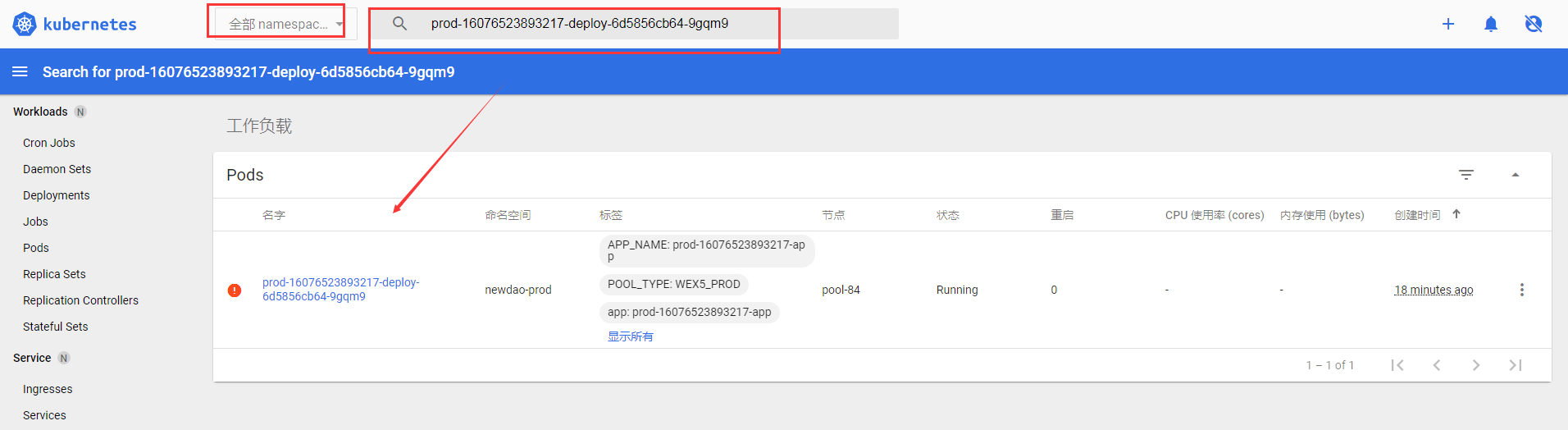Click the 18 minutes ago timestamp

1434,290
